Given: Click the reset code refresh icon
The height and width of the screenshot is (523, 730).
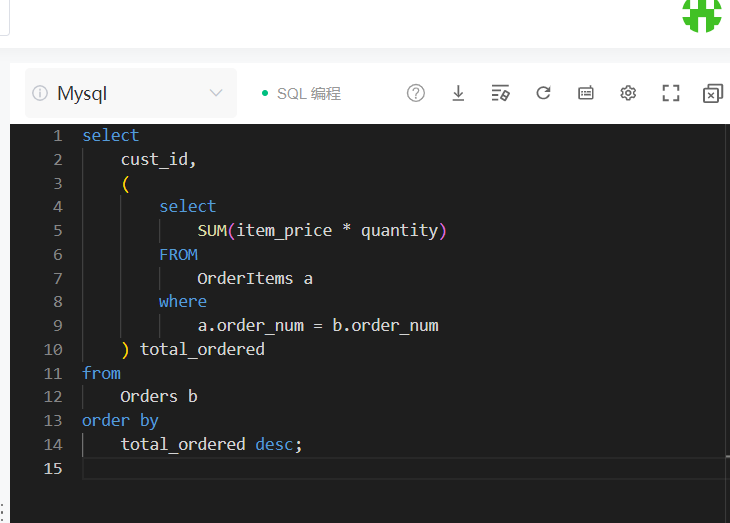Looking at the screenshot, I should 543,93.
